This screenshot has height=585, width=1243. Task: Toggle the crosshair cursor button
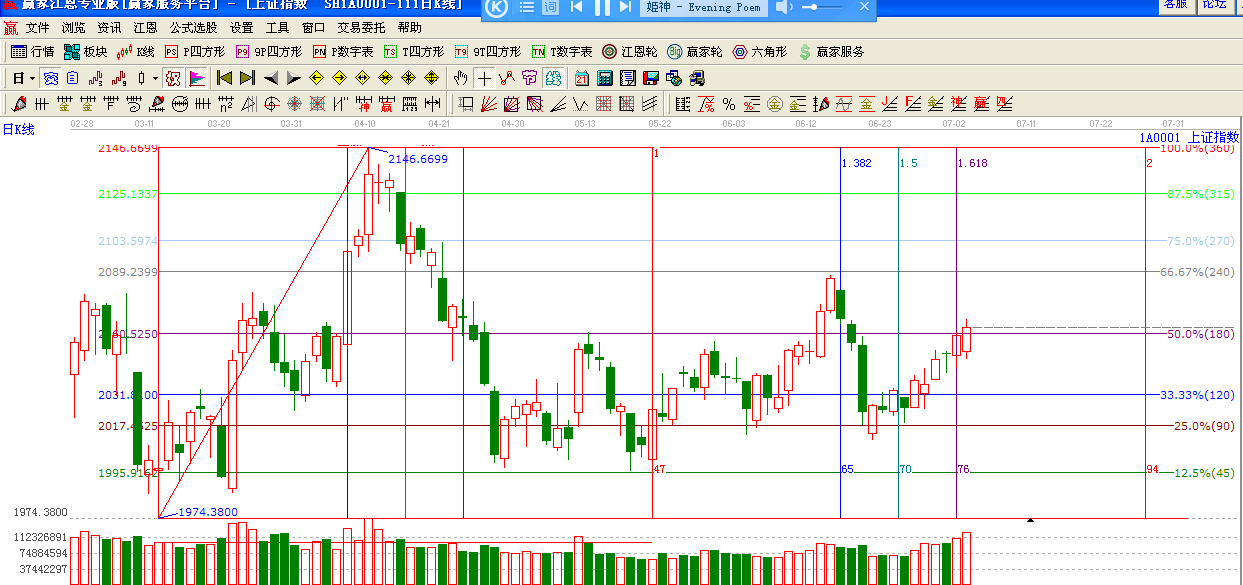(x=484, y=78)
